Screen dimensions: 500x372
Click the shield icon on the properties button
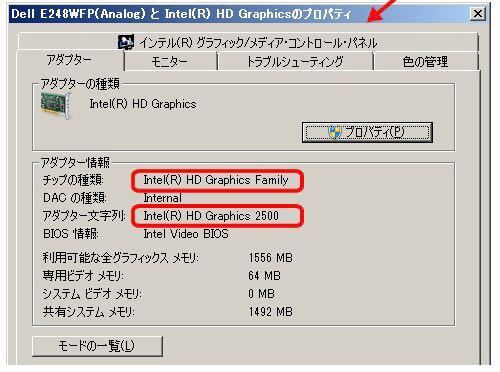click(x=335, y=132)
